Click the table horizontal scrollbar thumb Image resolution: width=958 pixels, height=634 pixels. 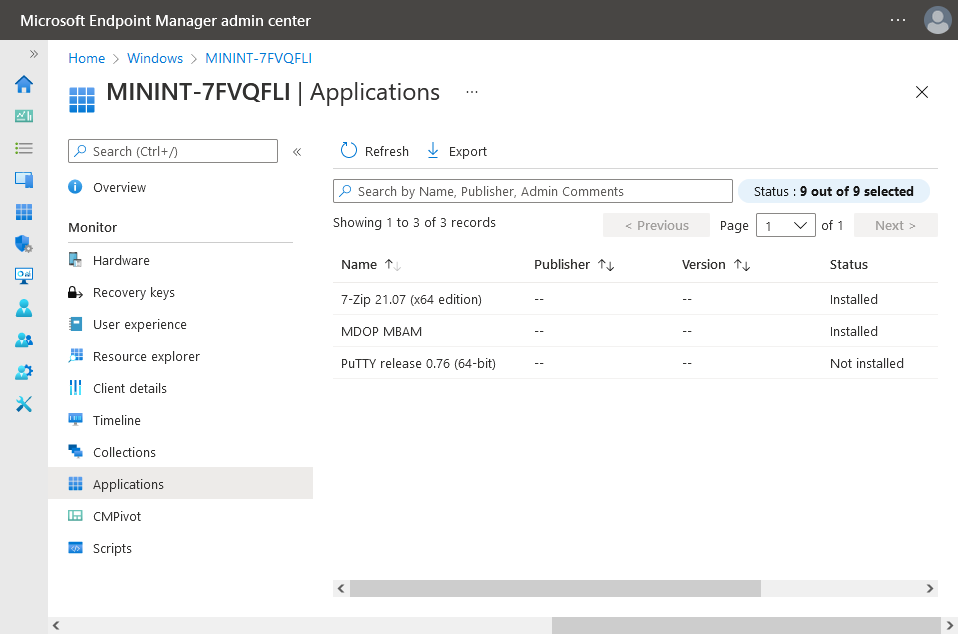pos(555,588)
